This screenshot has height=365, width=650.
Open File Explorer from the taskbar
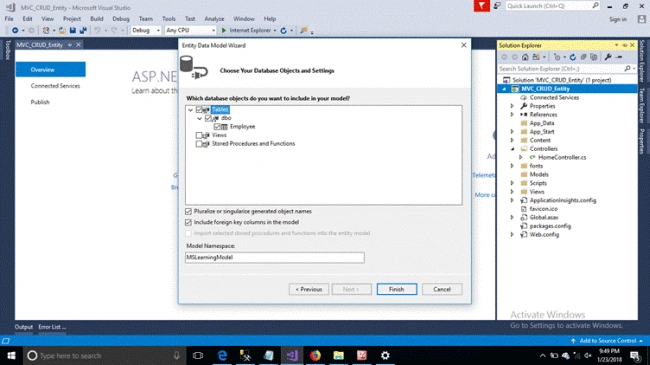click(x=338, y=355)
